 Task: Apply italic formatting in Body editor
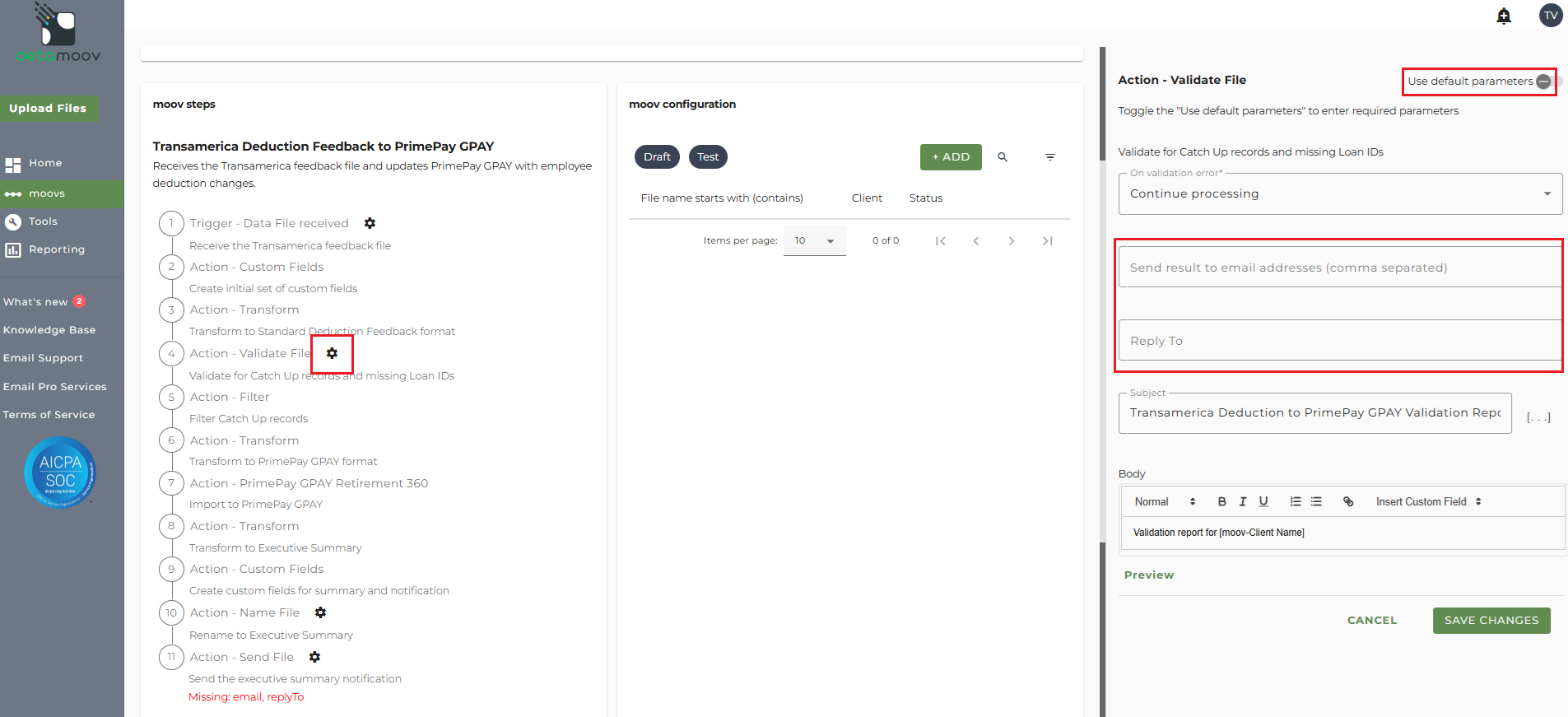coord(1243,501)
